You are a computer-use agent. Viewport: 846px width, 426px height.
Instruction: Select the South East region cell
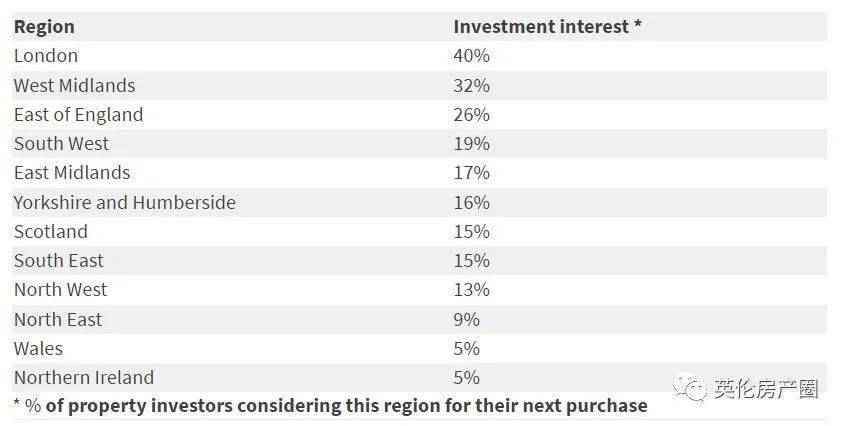coord(58,261)
